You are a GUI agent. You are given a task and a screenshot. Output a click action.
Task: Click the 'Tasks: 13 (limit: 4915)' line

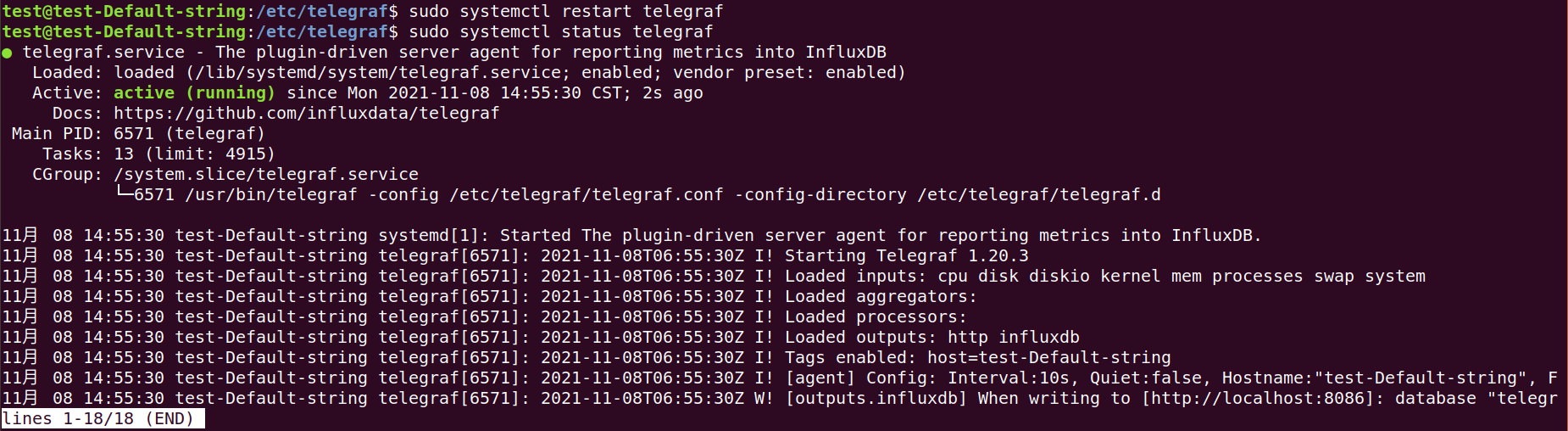coord(158,154)
